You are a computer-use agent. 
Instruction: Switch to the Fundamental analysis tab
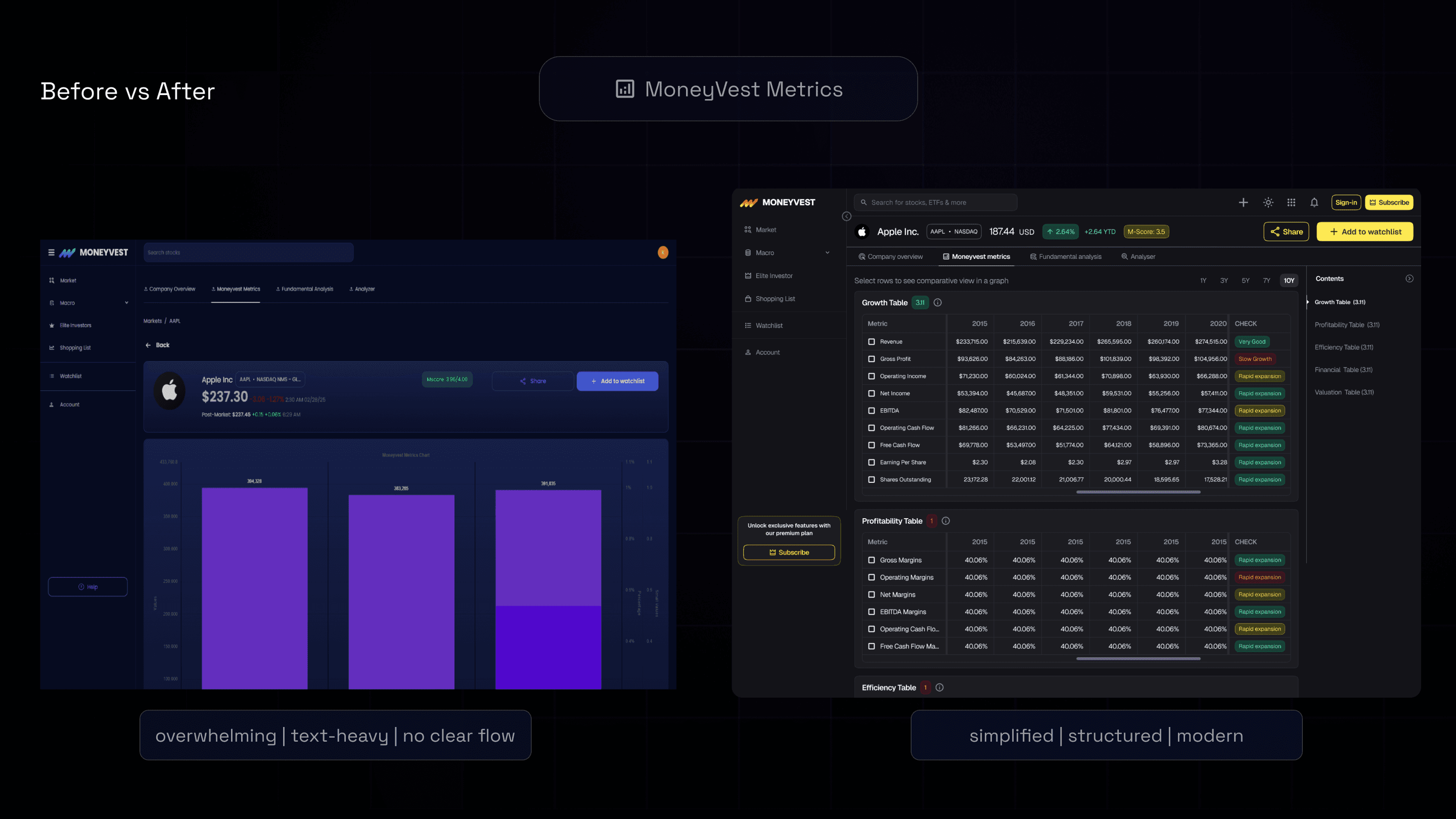1066,257
